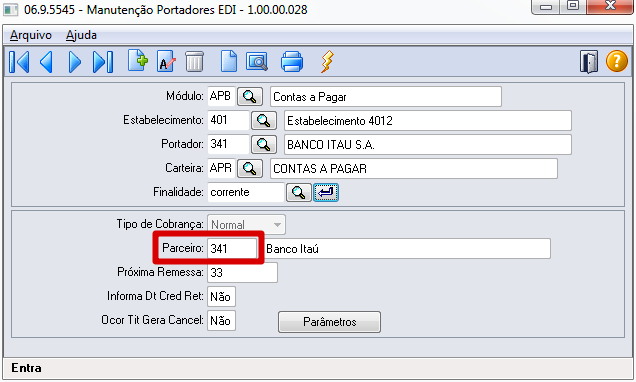The height and width of the screenshot is (382, 636).
Task: Edit the current record with pencil icon
Action: point(166,61)
